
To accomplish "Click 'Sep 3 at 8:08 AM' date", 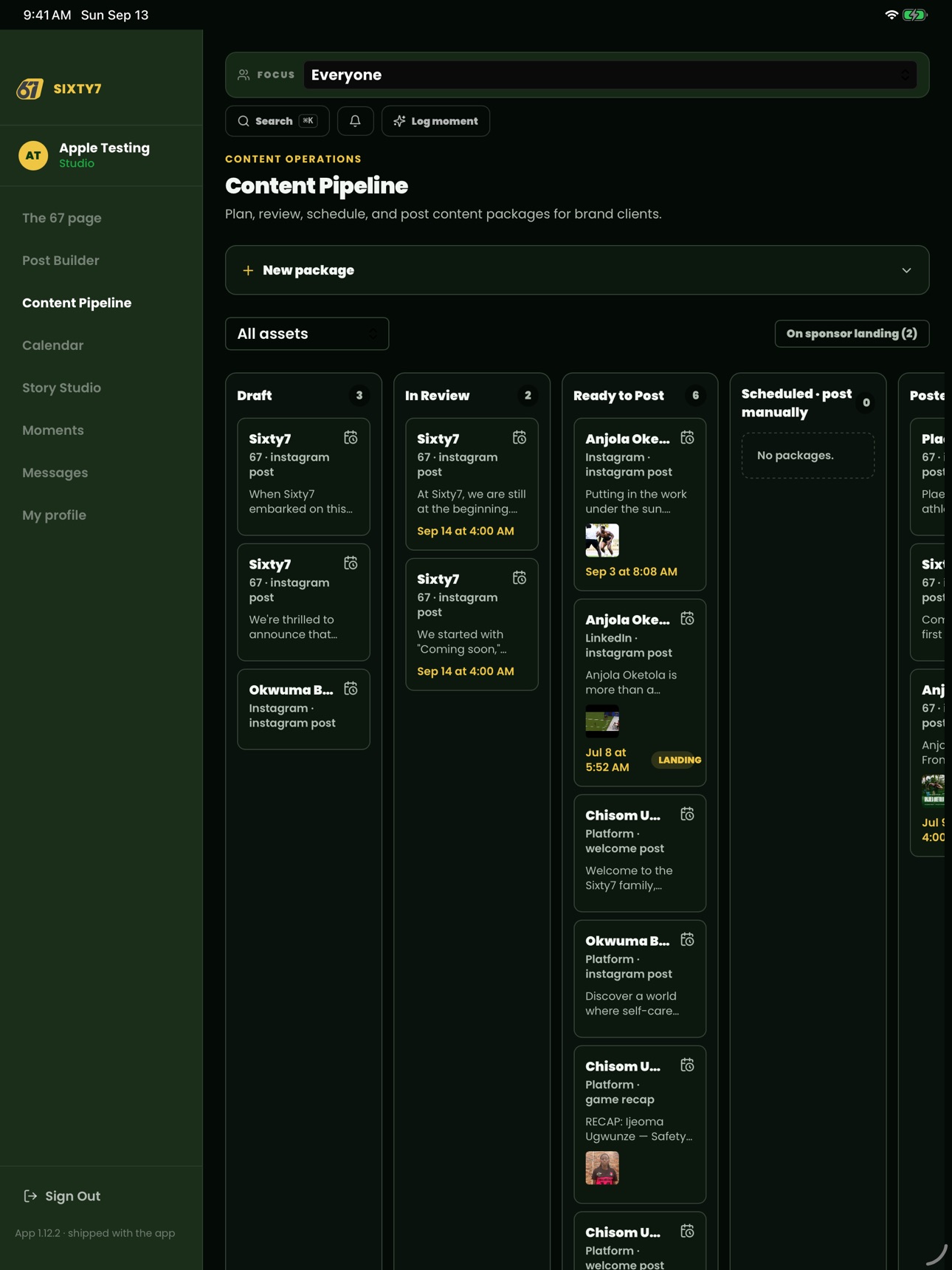I will pyautogui.click(x=631, y=571).
